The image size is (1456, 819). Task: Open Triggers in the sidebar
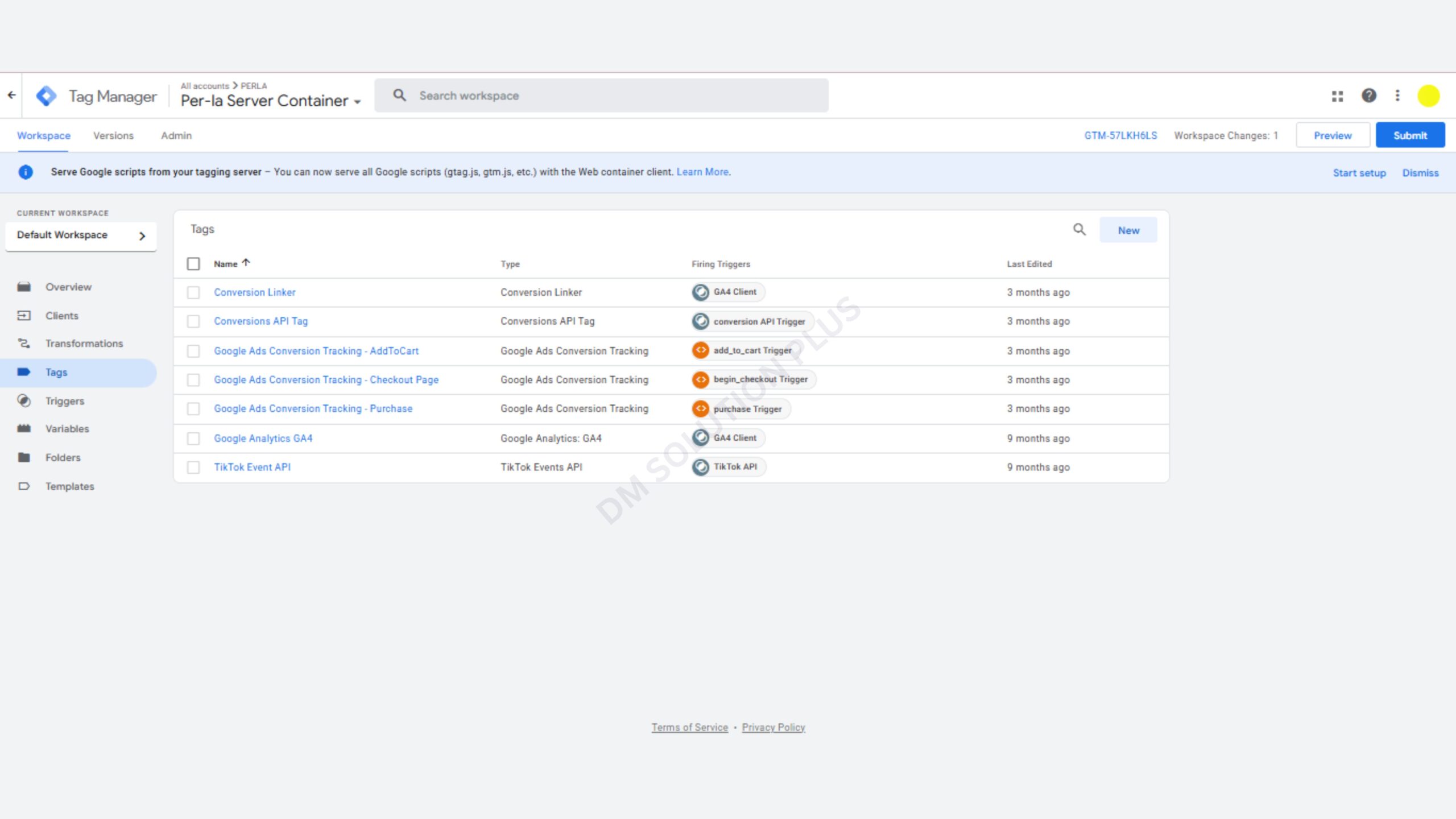click(64, 401)
